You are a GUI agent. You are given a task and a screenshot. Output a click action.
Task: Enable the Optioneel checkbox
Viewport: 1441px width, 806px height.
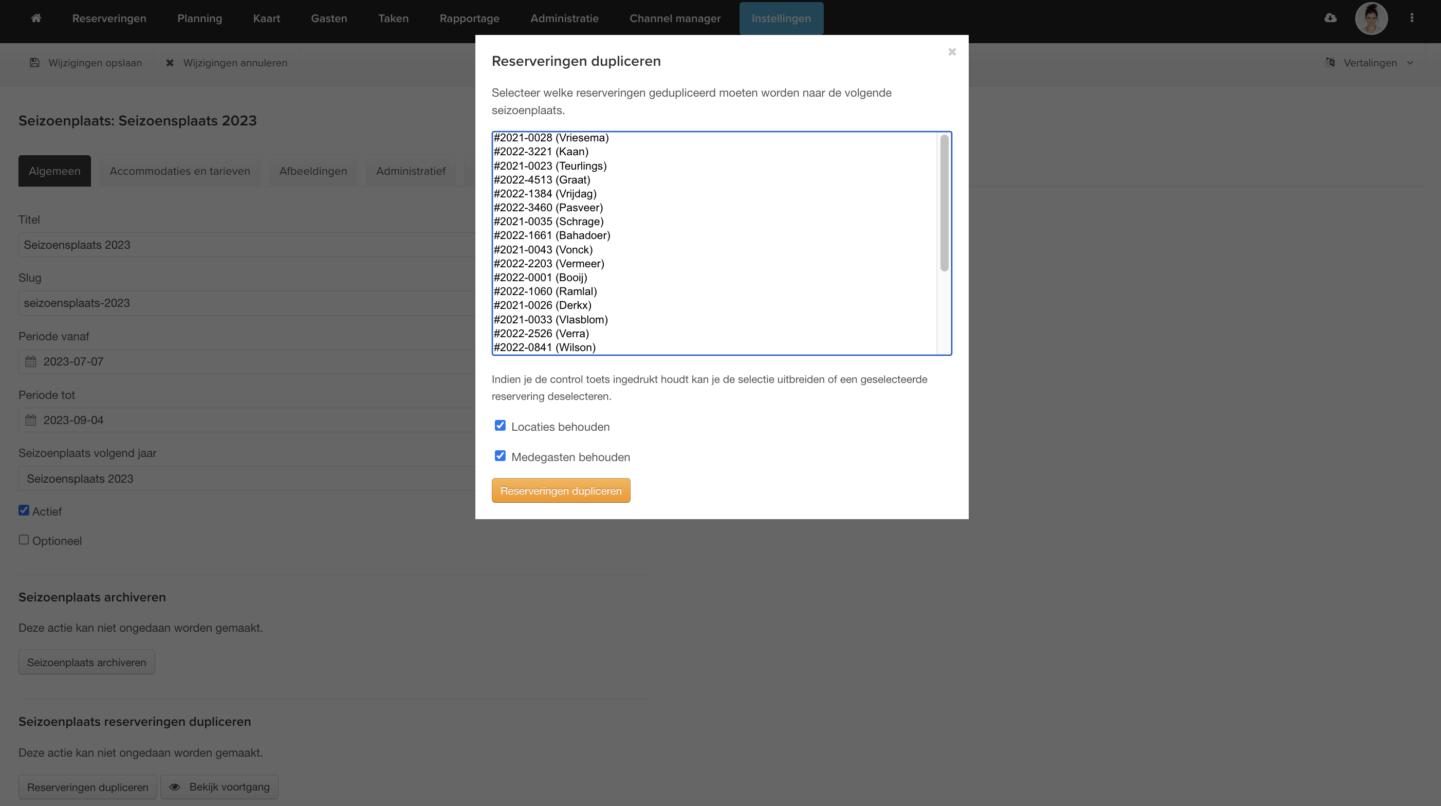[24, 540]
